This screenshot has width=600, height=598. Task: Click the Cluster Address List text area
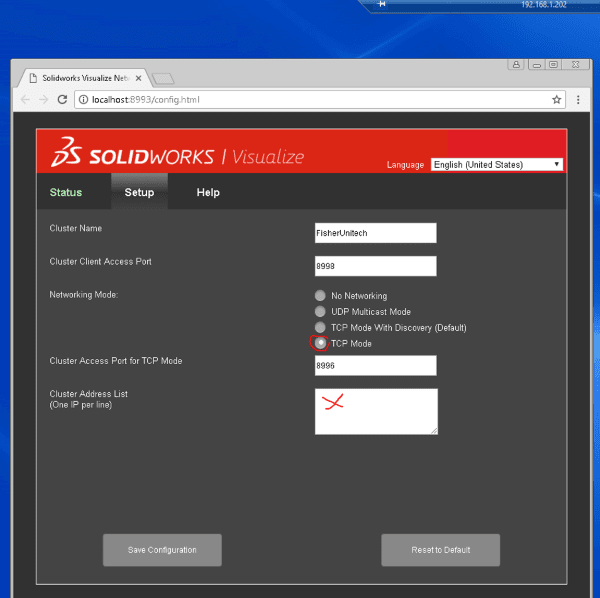[x=376, y=412]
